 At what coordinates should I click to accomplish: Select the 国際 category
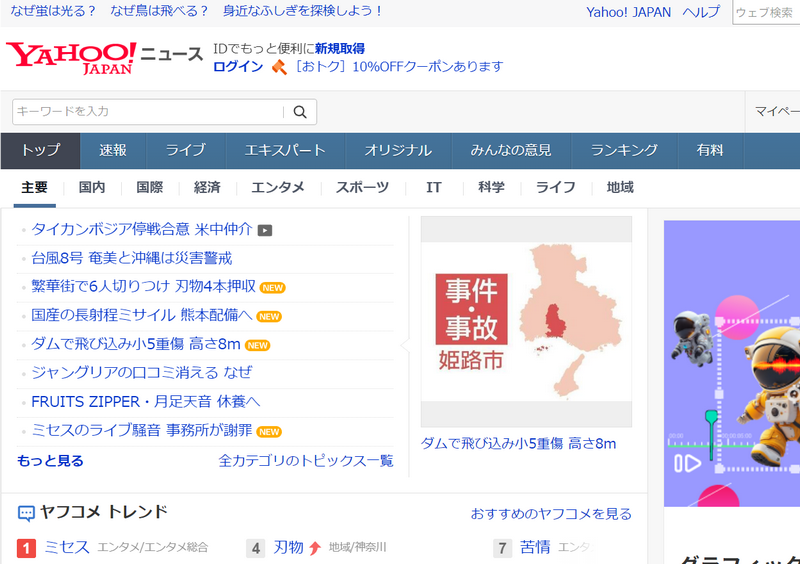(x=149, y=188)
